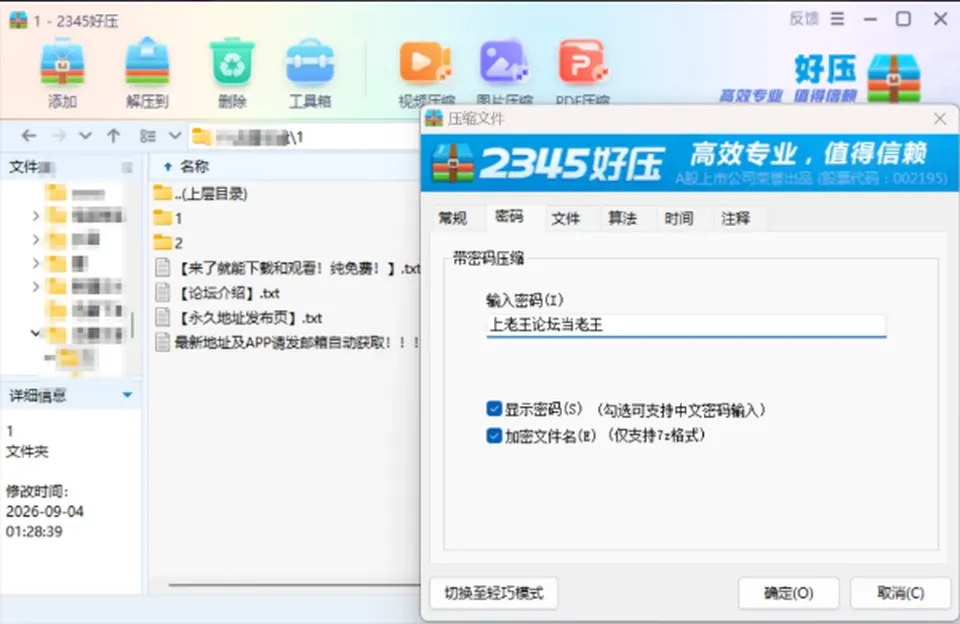Click the 2345好压 banner in dialog
This screenshot has height=624, width=960.
pyautogui.click(x=690, y=163)
